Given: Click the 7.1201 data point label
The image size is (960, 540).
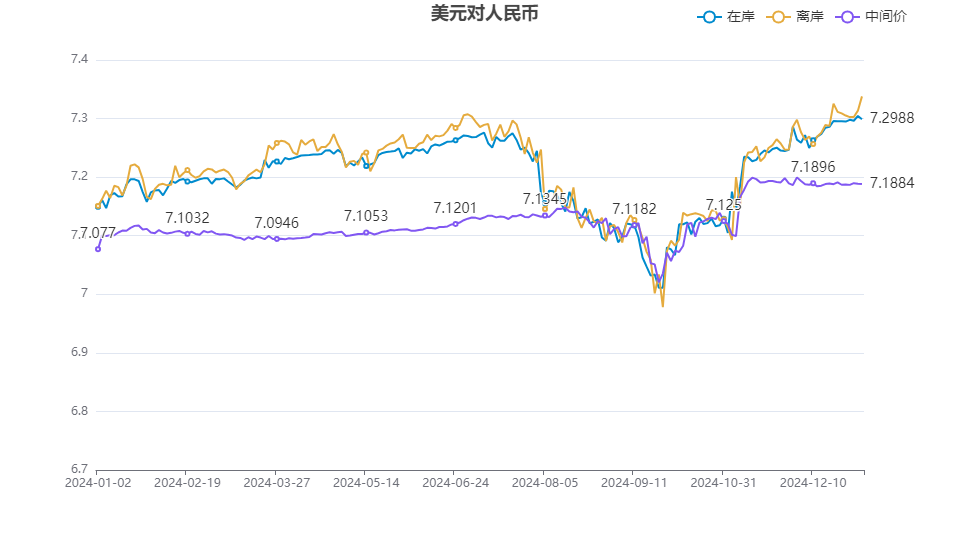Looking at the screenshot, I should pos(455,208).
